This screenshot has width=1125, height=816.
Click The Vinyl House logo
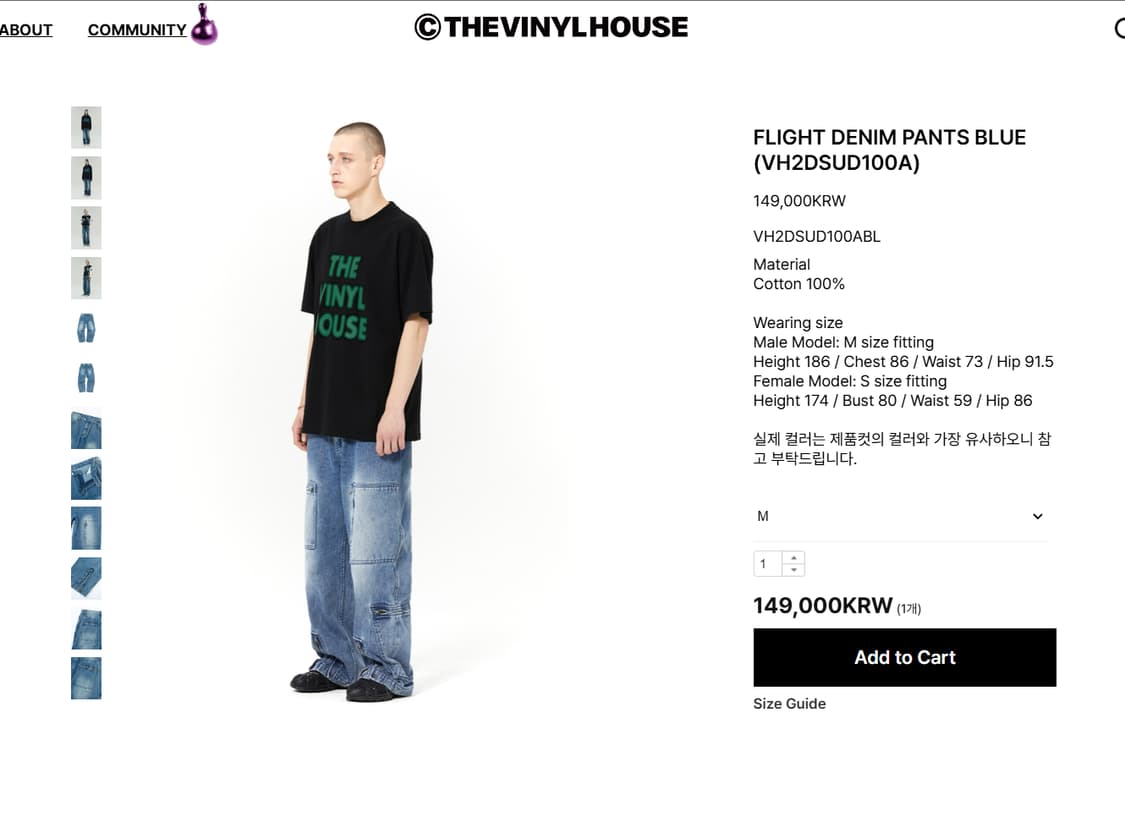pos(551,27)
